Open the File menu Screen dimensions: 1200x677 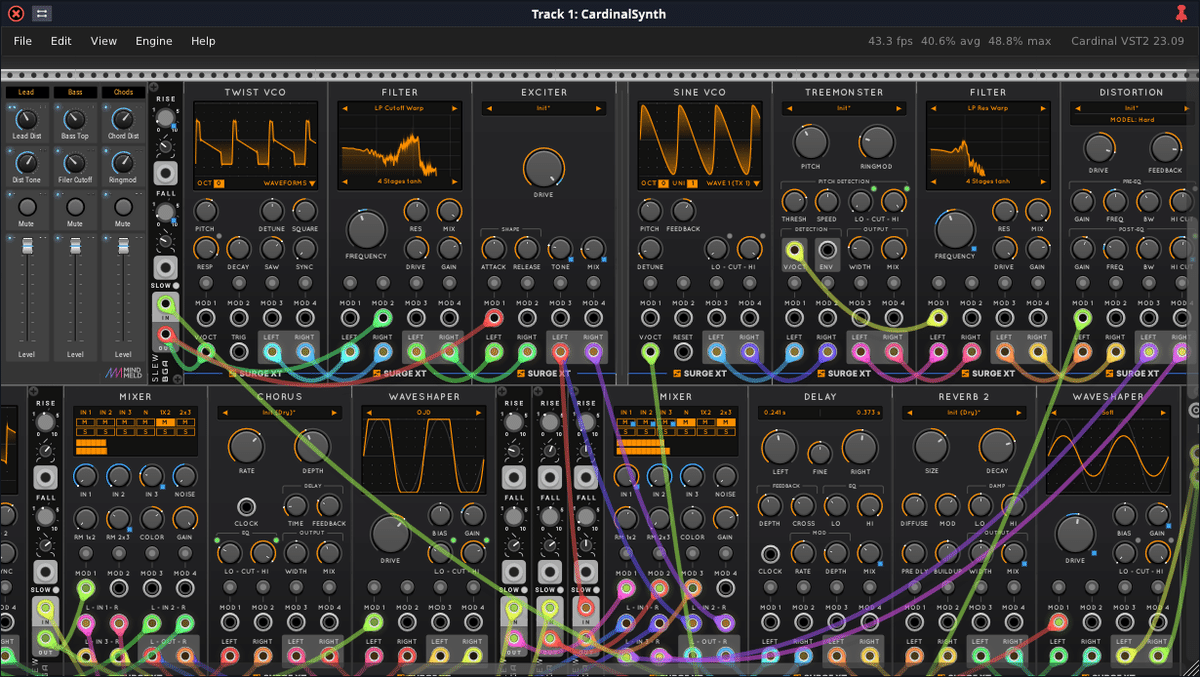(x=22, y=41)
